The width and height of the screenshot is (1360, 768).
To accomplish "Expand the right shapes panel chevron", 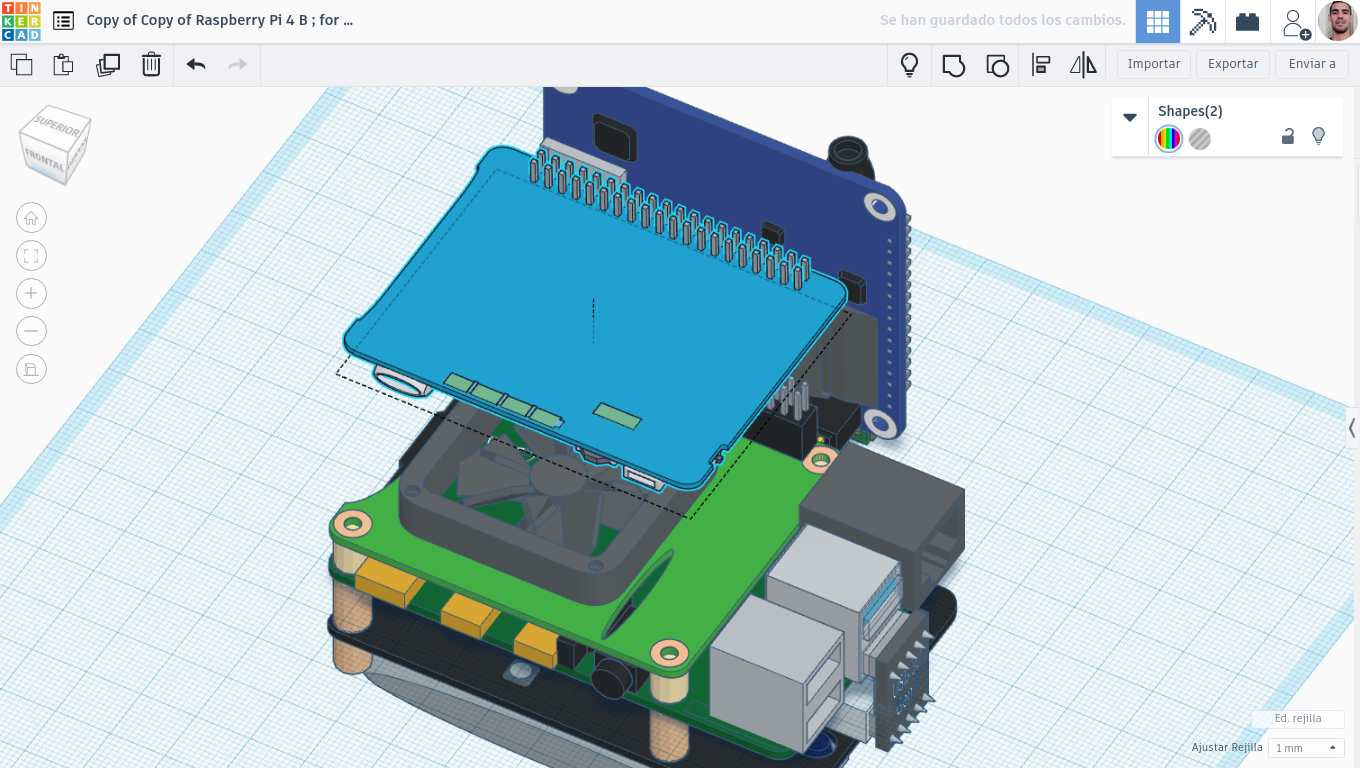I will point(1352,428).
